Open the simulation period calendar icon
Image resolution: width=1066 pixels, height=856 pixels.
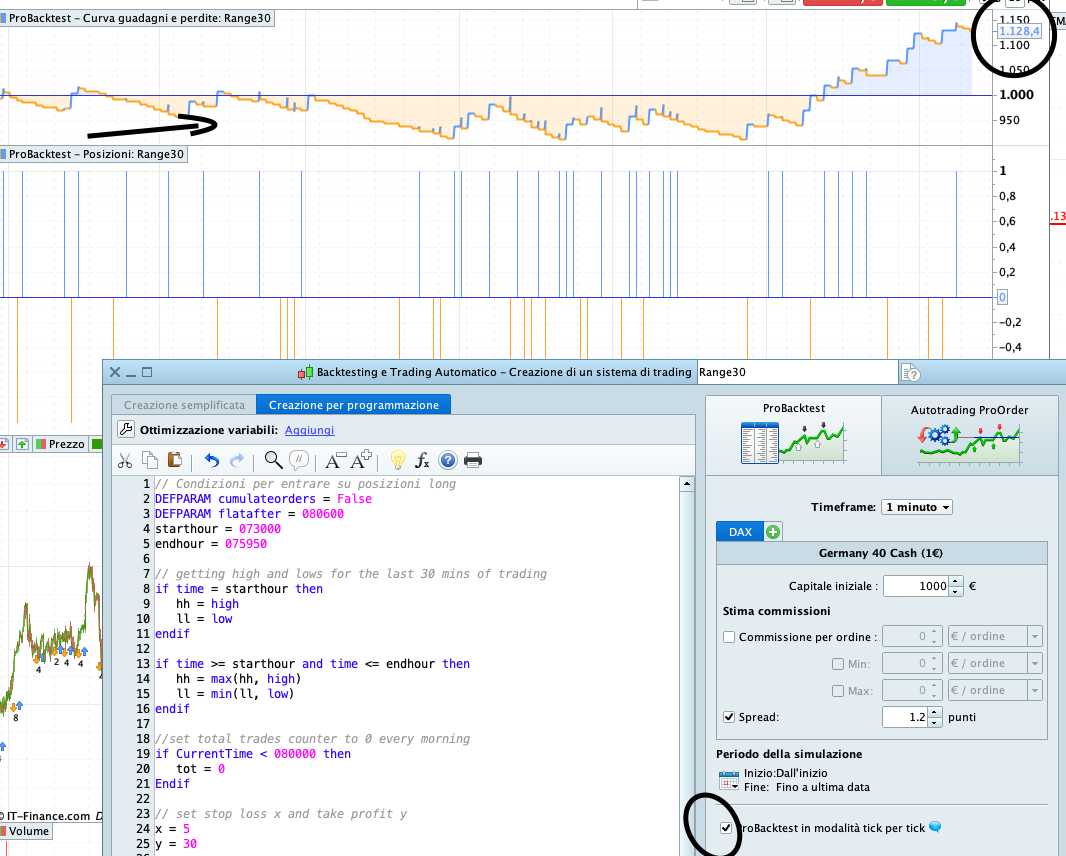(x=728, y=780)
